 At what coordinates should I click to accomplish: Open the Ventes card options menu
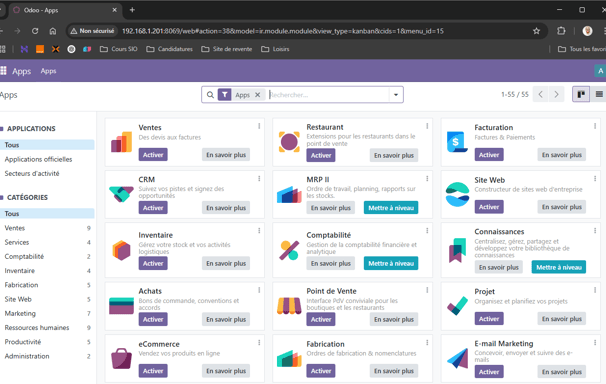[x=259, y=126]
